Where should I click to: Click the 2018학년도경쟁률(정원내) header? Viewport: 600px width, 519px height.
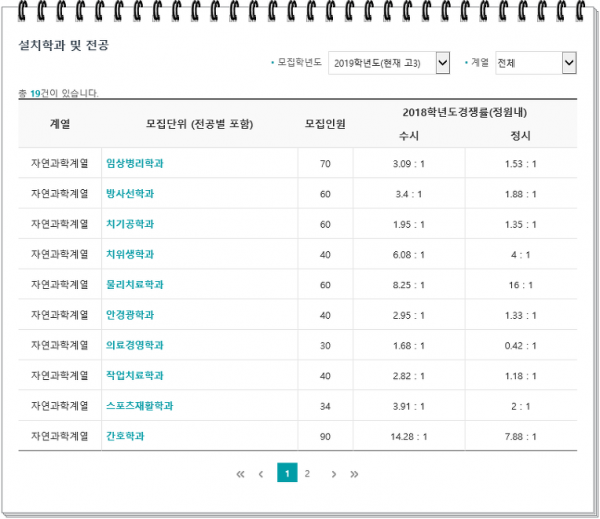[465, 113]
